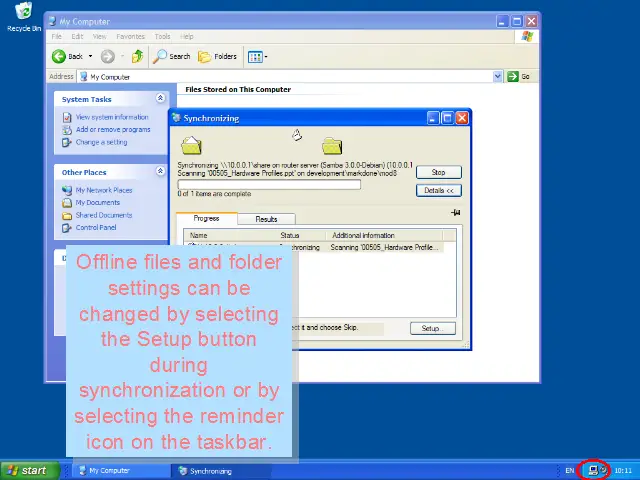Click Add or remove programs link

(x=113, y=129)
